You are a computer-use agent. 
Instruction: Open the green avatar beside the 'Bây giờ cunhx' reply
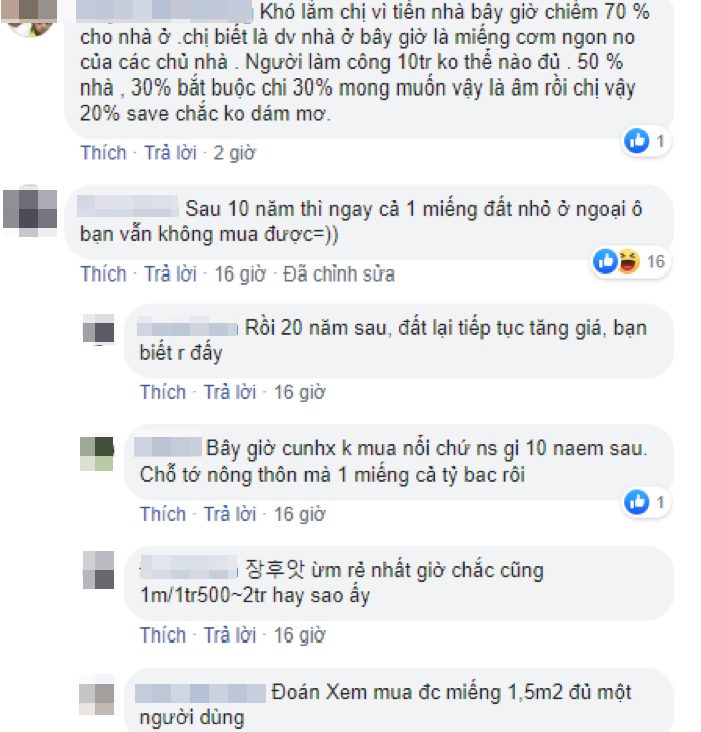[x=97, y=453]
